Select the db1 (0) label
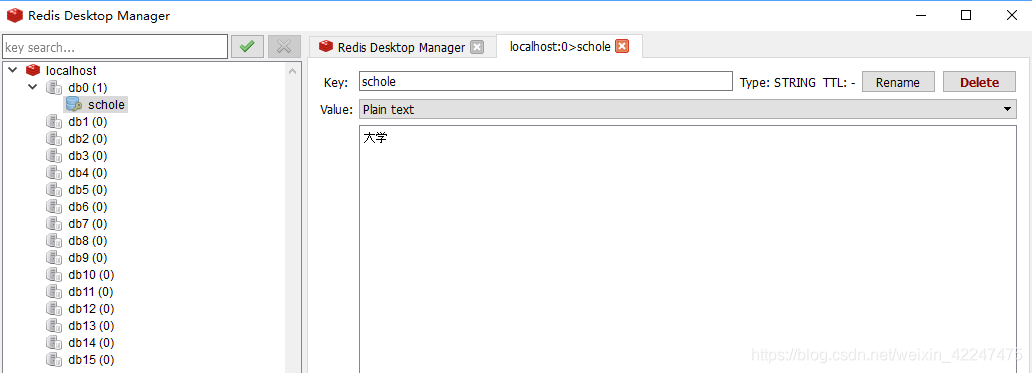Viewport: 1032px width, 373px height. click(88, 122)
